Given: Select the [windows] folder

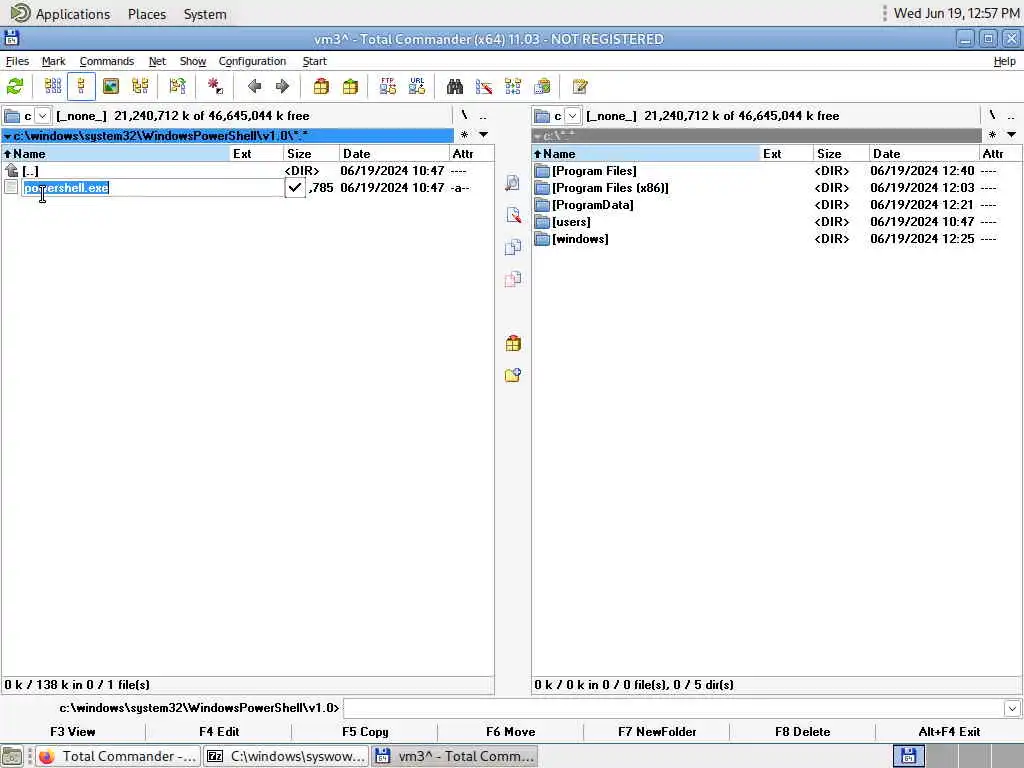Looking at the screenshot, I should tap(776, 238).
